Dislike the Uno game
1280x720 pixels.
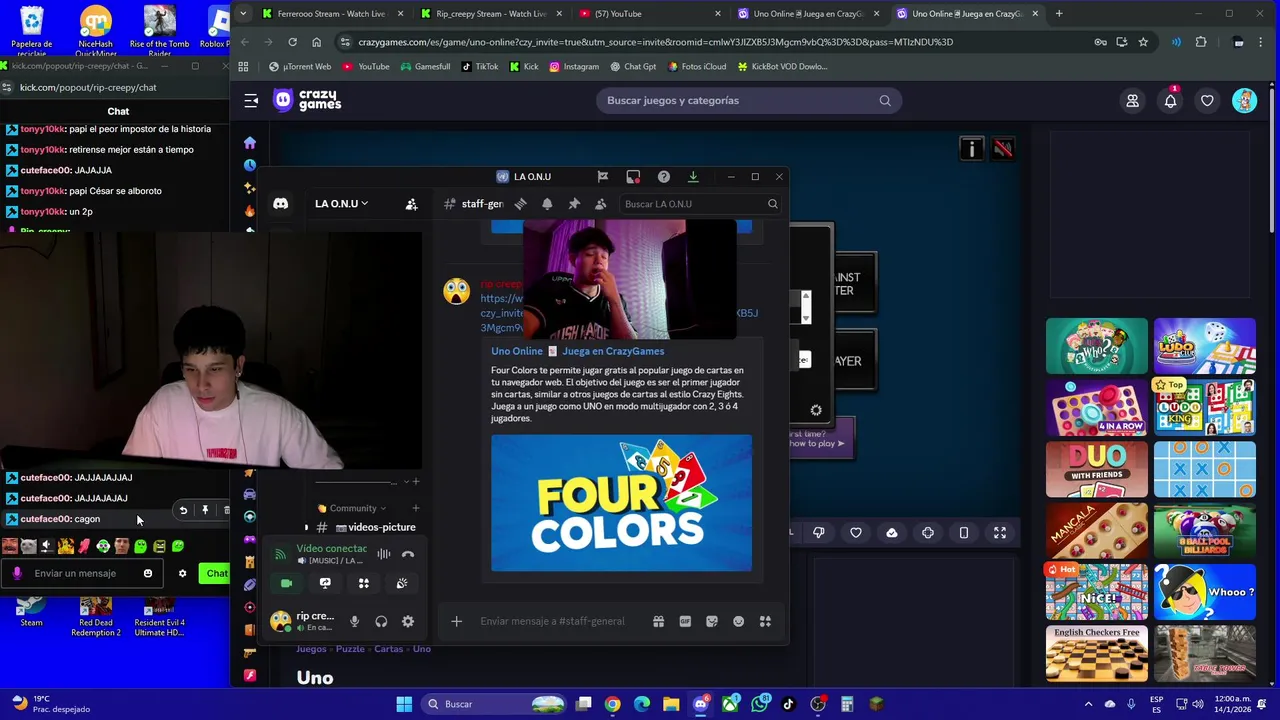[819, 533]
